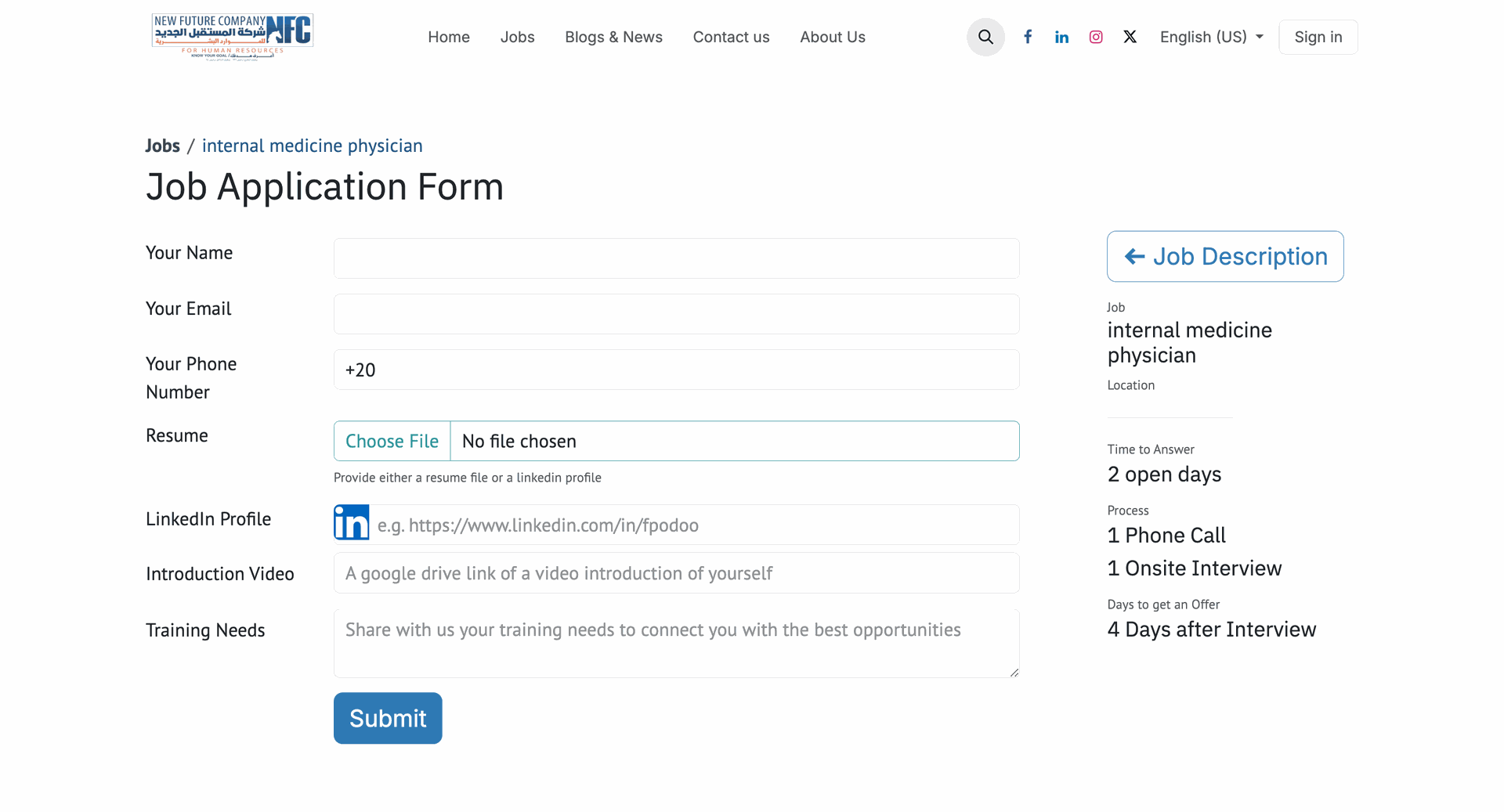This screenshot has width=1504, height=812.
Task: Open the LinkedIn icon in header
Action: point(1061,37)
